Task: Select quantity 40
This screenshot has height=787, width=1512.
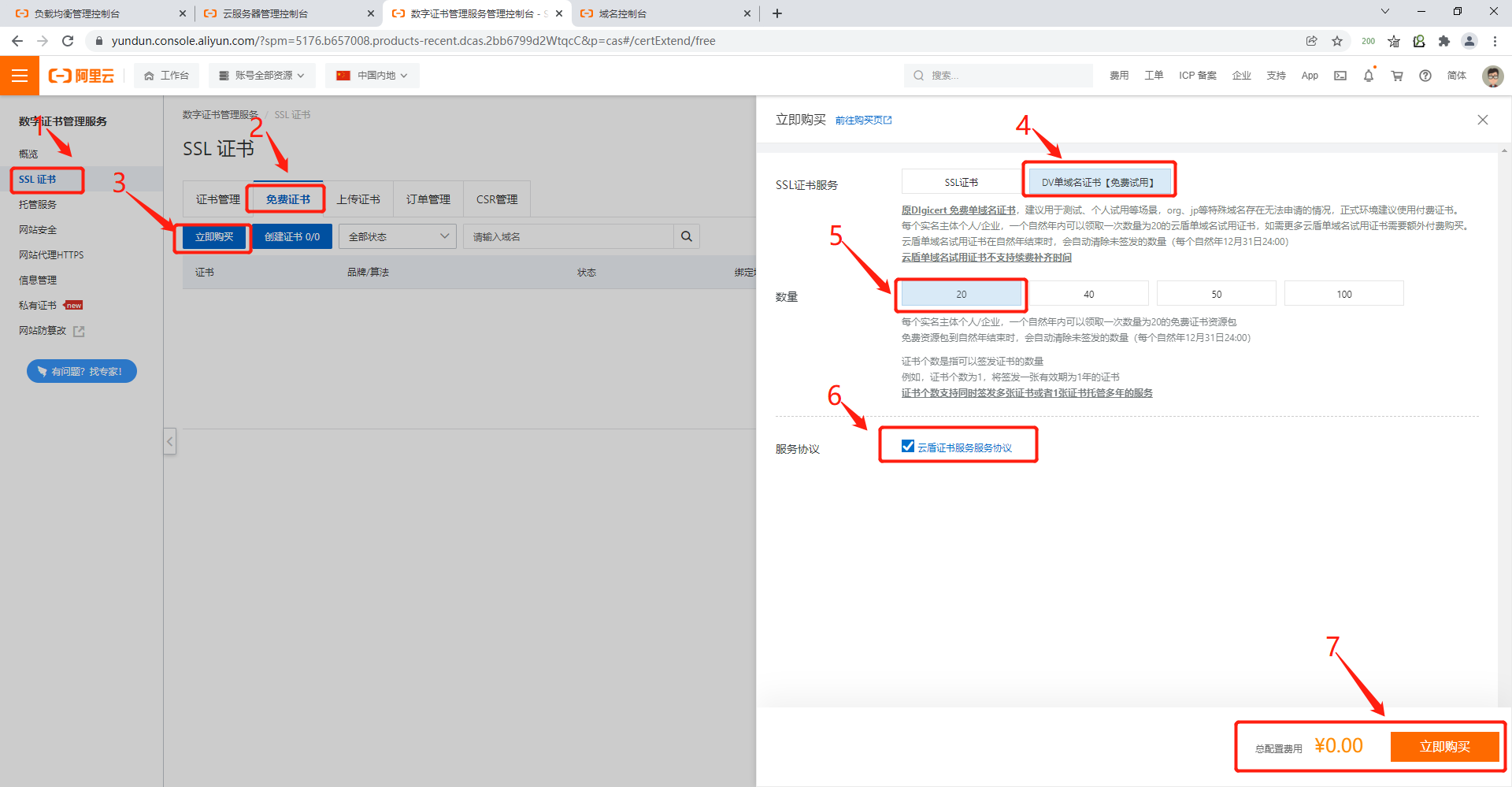Action: click(x=1089, y=294)
